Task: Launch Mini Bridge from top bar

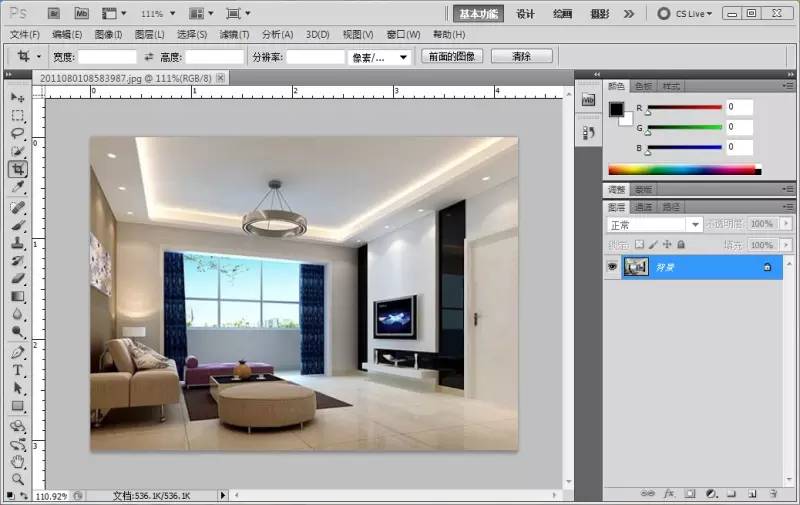Action: [81, 14]
